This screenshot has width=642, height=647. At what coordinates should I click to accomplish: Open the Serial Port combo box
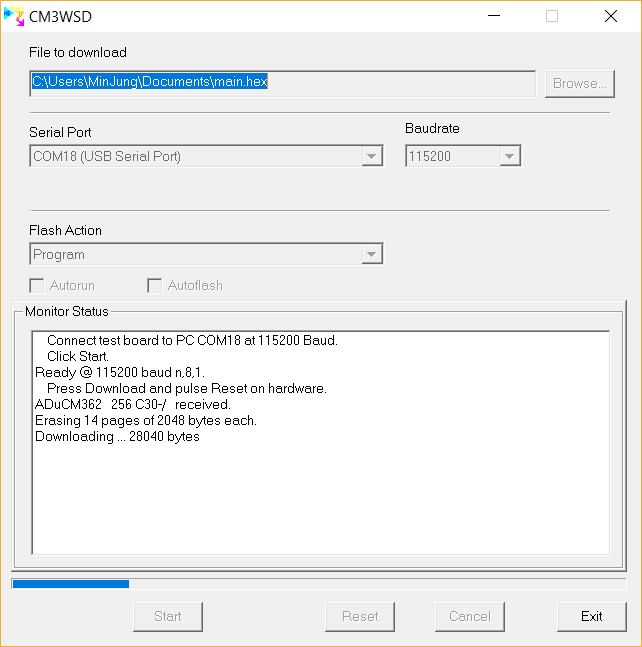coord(206,156)
